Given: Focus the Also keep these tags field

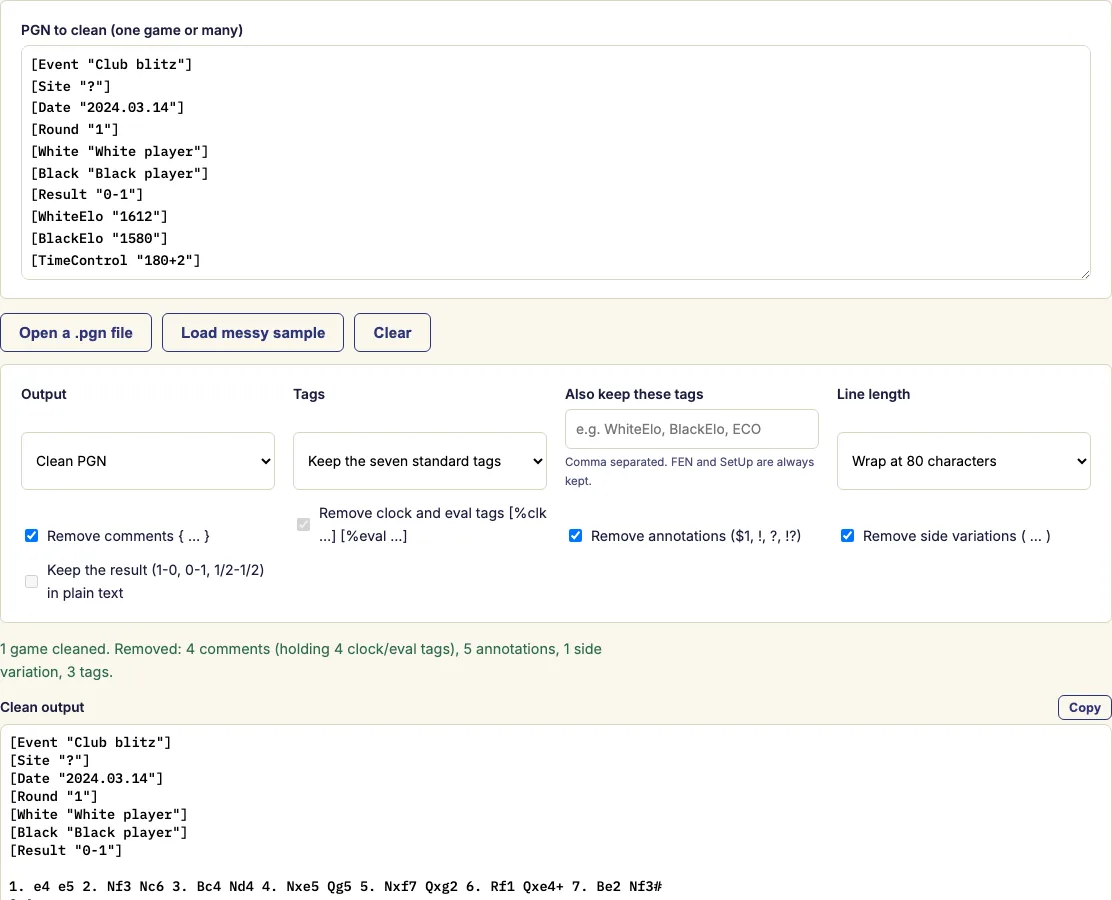Looking at the screenshot, I should [x=691, y=429].
